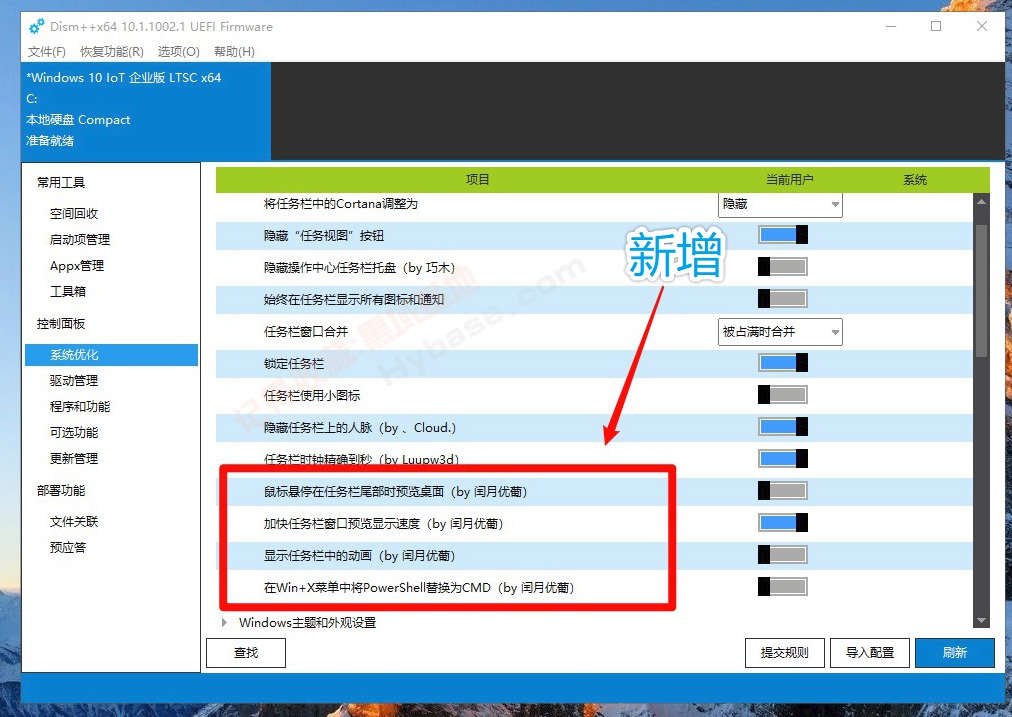Open 预应答 in the sidebar

[x=68, y=547]
